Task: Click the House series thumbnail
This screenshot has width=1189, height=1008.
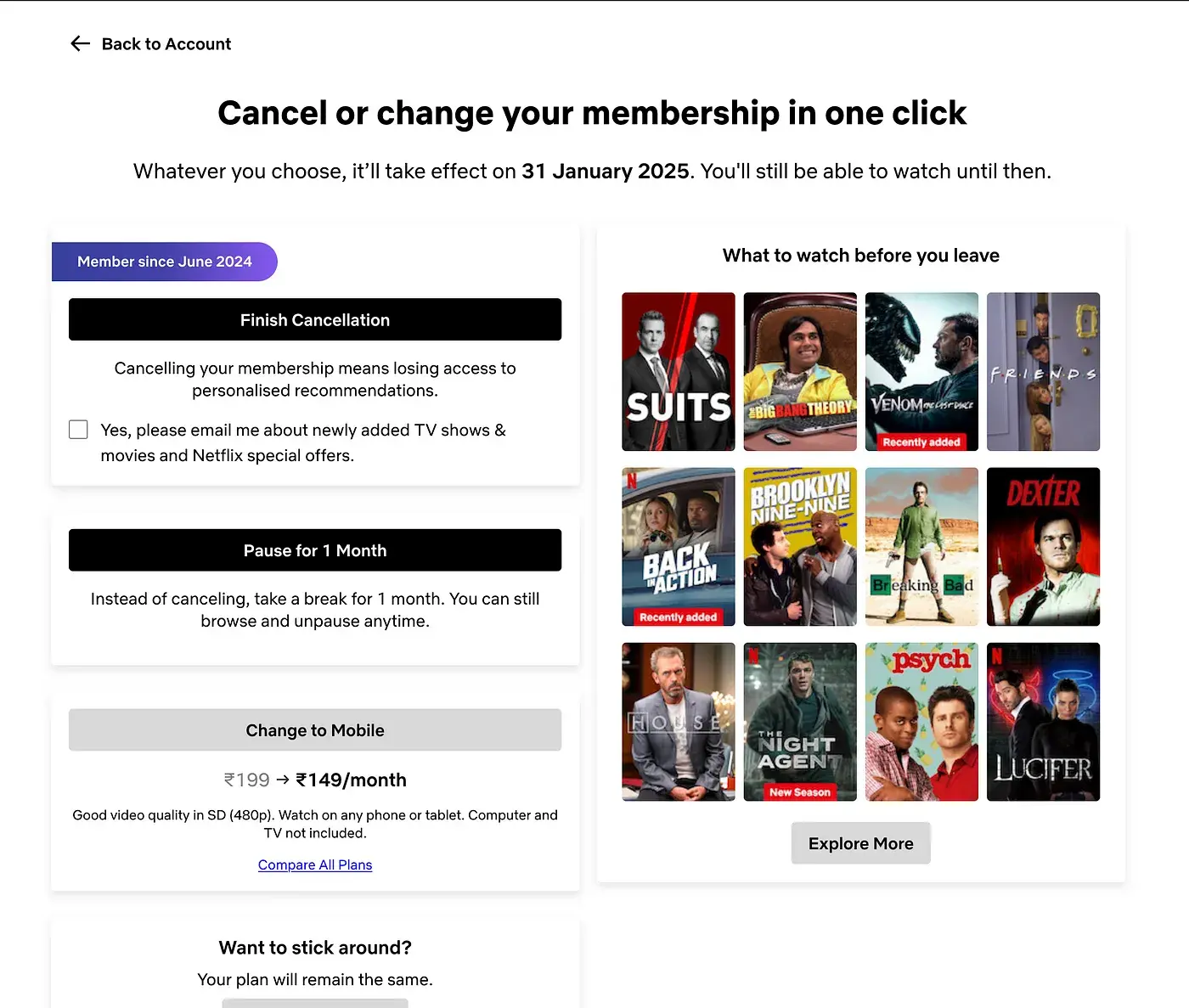Action: 679,721
